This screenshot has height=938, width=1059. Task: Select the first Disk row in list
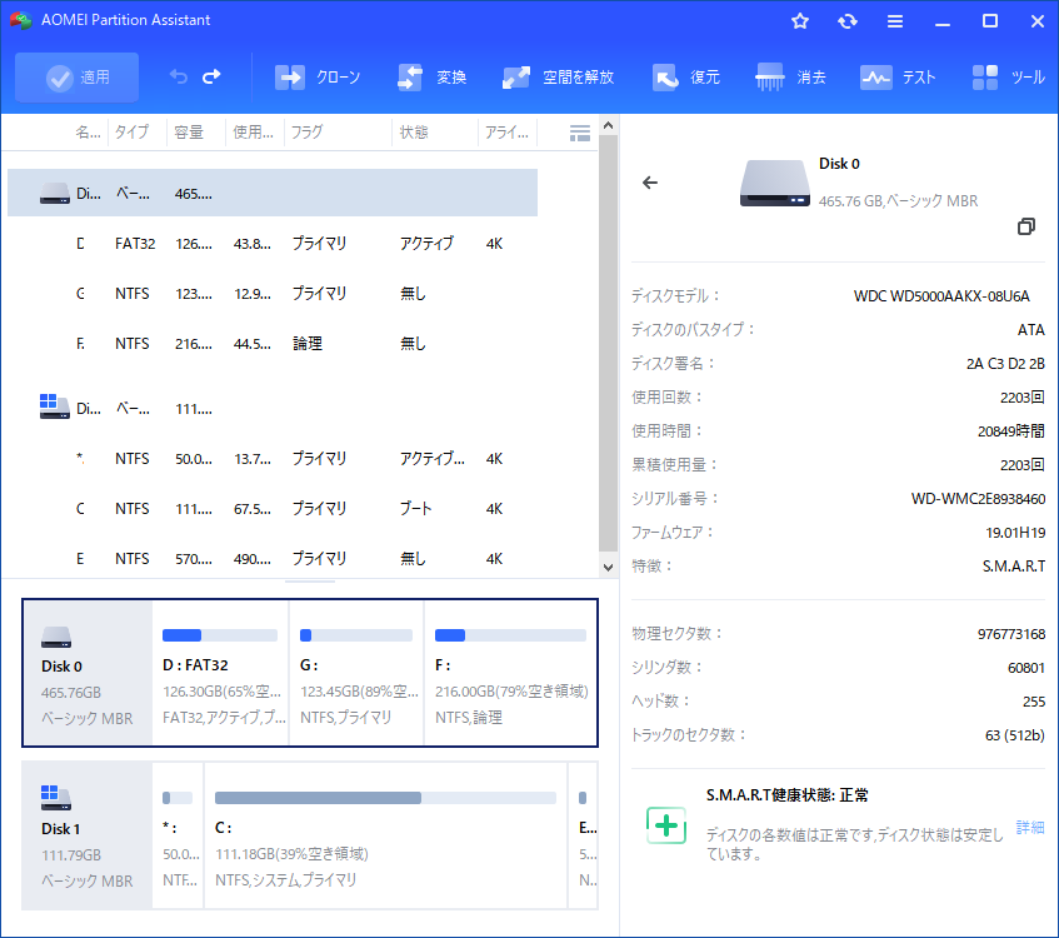point(272,193)
